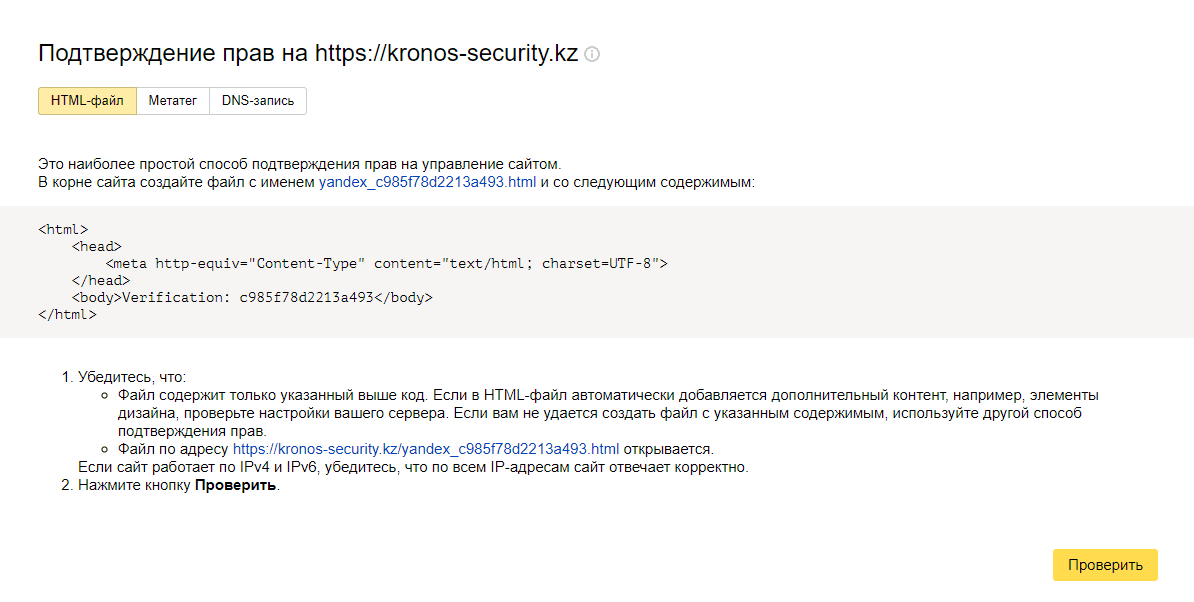
Task: Click the text В корне сайта создайте файл
Action: [177, 182]
